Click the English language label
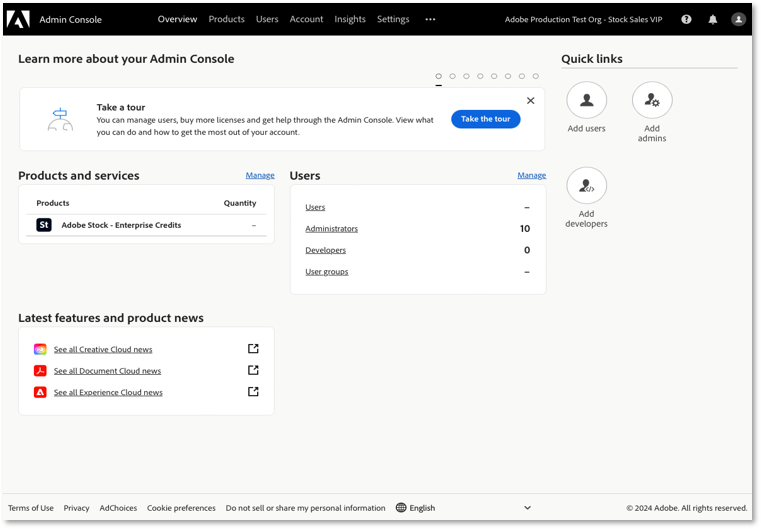The image size is (761, 529). (422, 508)
